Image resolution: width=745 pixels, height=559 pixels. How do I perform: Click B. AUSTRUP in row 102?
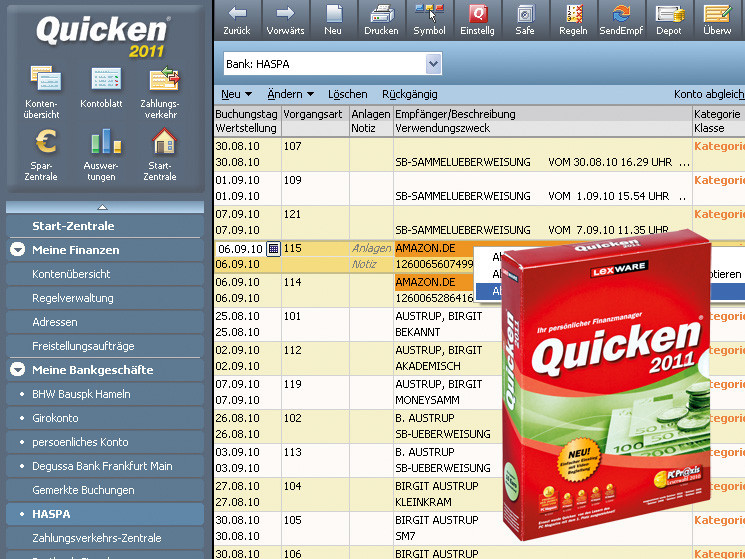click(425, 418)
